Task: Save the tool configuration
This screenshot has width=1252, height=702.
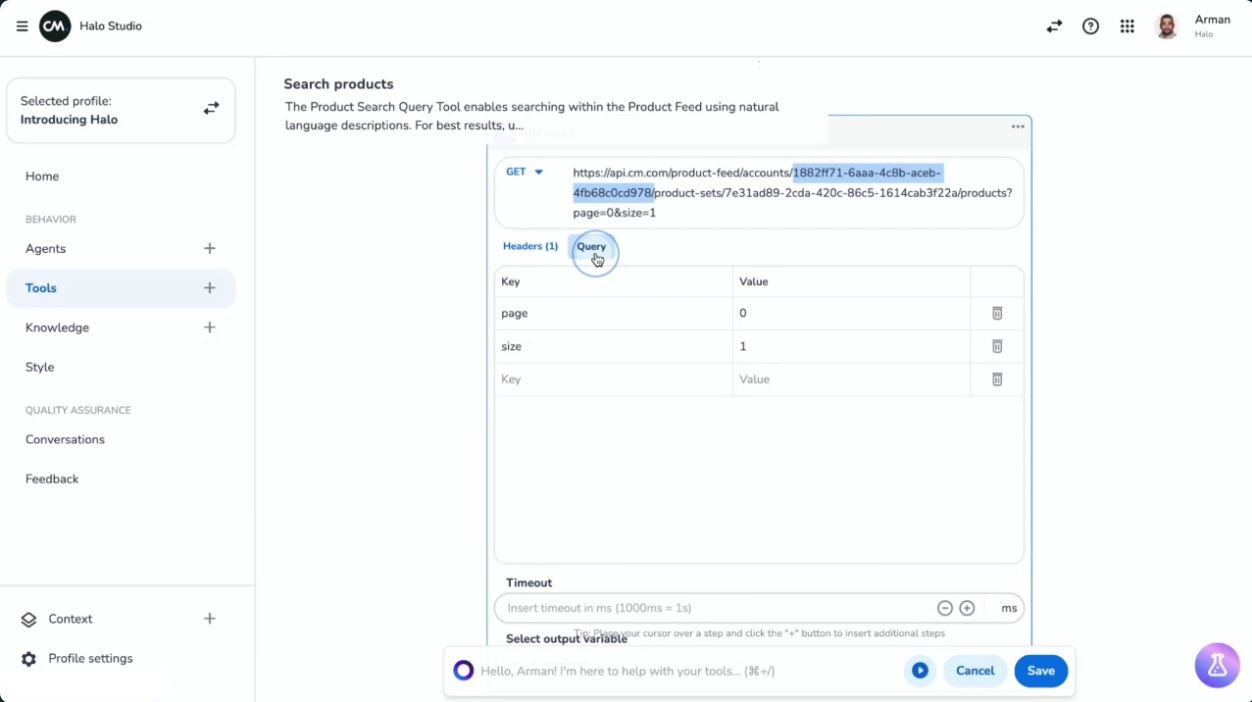Action: tap(1040, 671)
